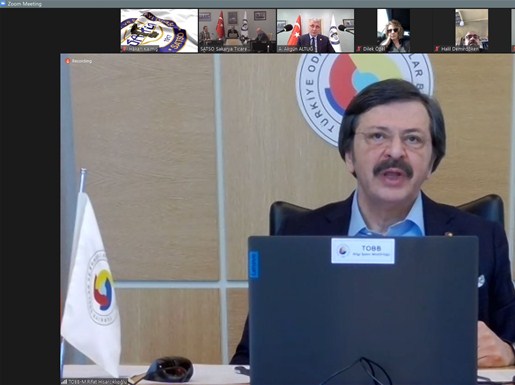This screenshot has width=515, height=385.
Task: Click the Dilek name label text
Action: pos(374,49)
